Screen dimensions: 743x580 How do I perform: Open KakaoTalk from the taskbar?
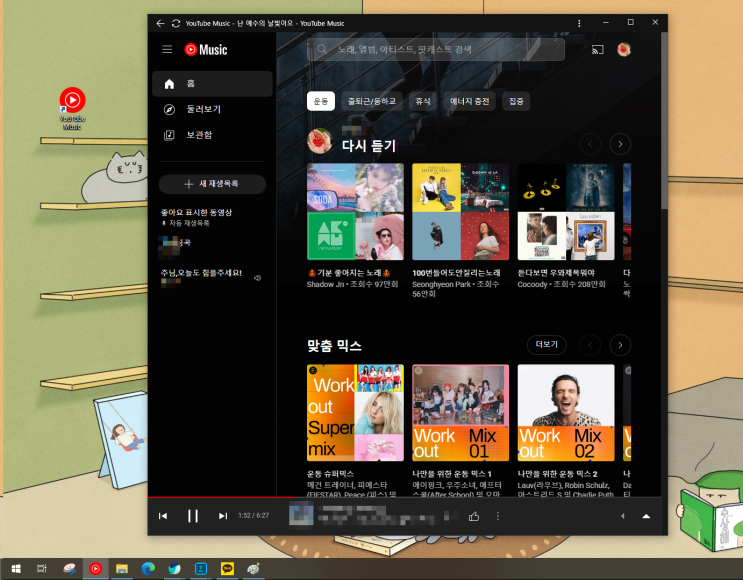pos(227,569)
